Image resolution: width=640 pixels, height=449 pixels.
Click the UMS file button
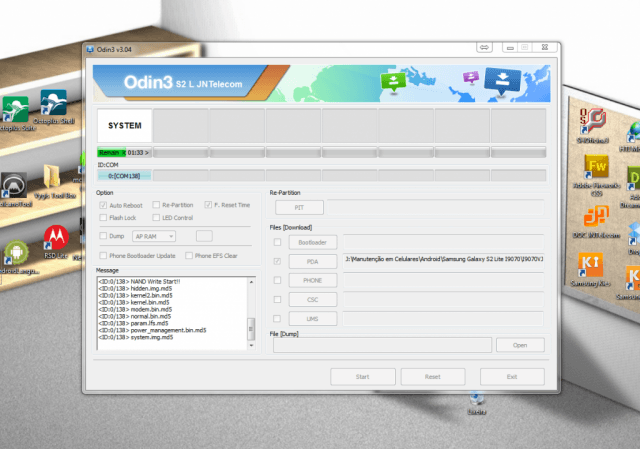click(313, 319)
